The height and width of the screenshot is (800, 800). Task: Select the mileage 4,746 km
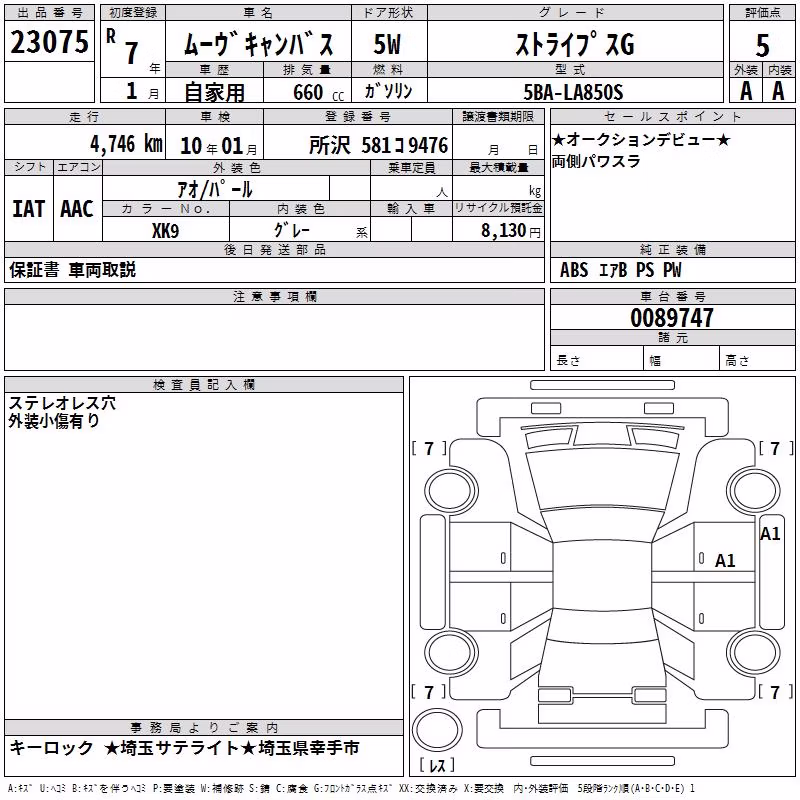[127, 144]
